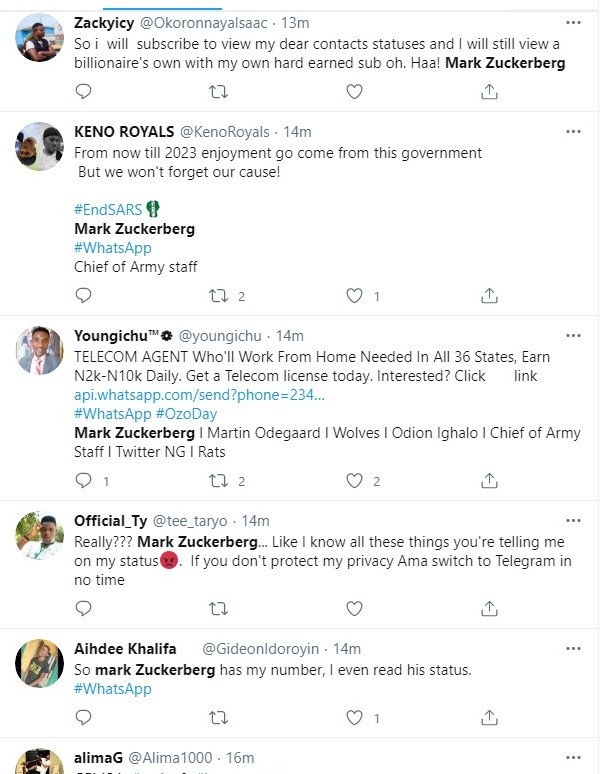601x774 pixels.
Task: Open the api.whatsapp.com link
Action: click(x=199, y=395)
